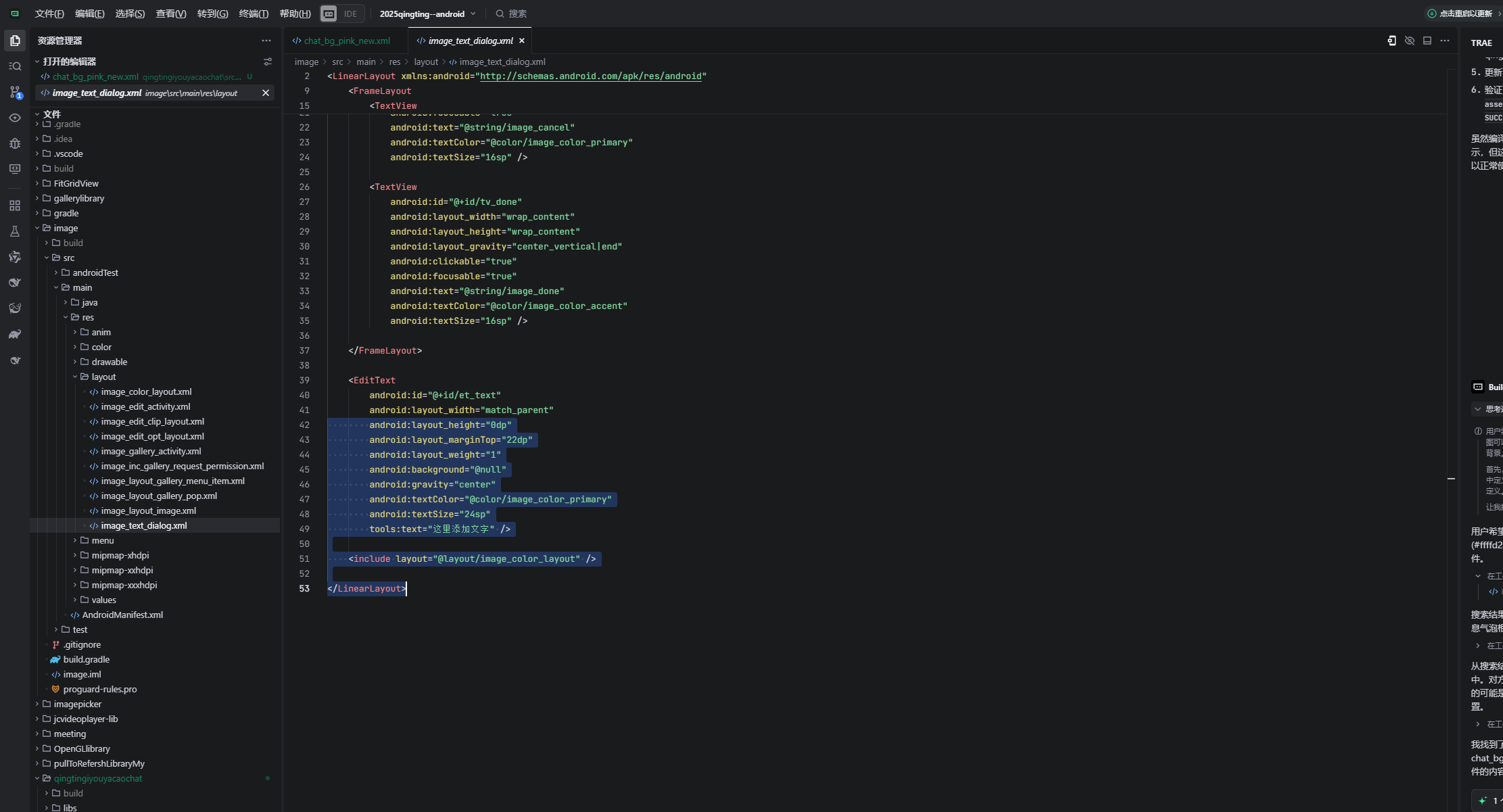Image resolution: width=1503 pixels, height=812 pixels.
Task: Expand the 思考 section in Trae panel
Action: click(x=1487, y=409)
